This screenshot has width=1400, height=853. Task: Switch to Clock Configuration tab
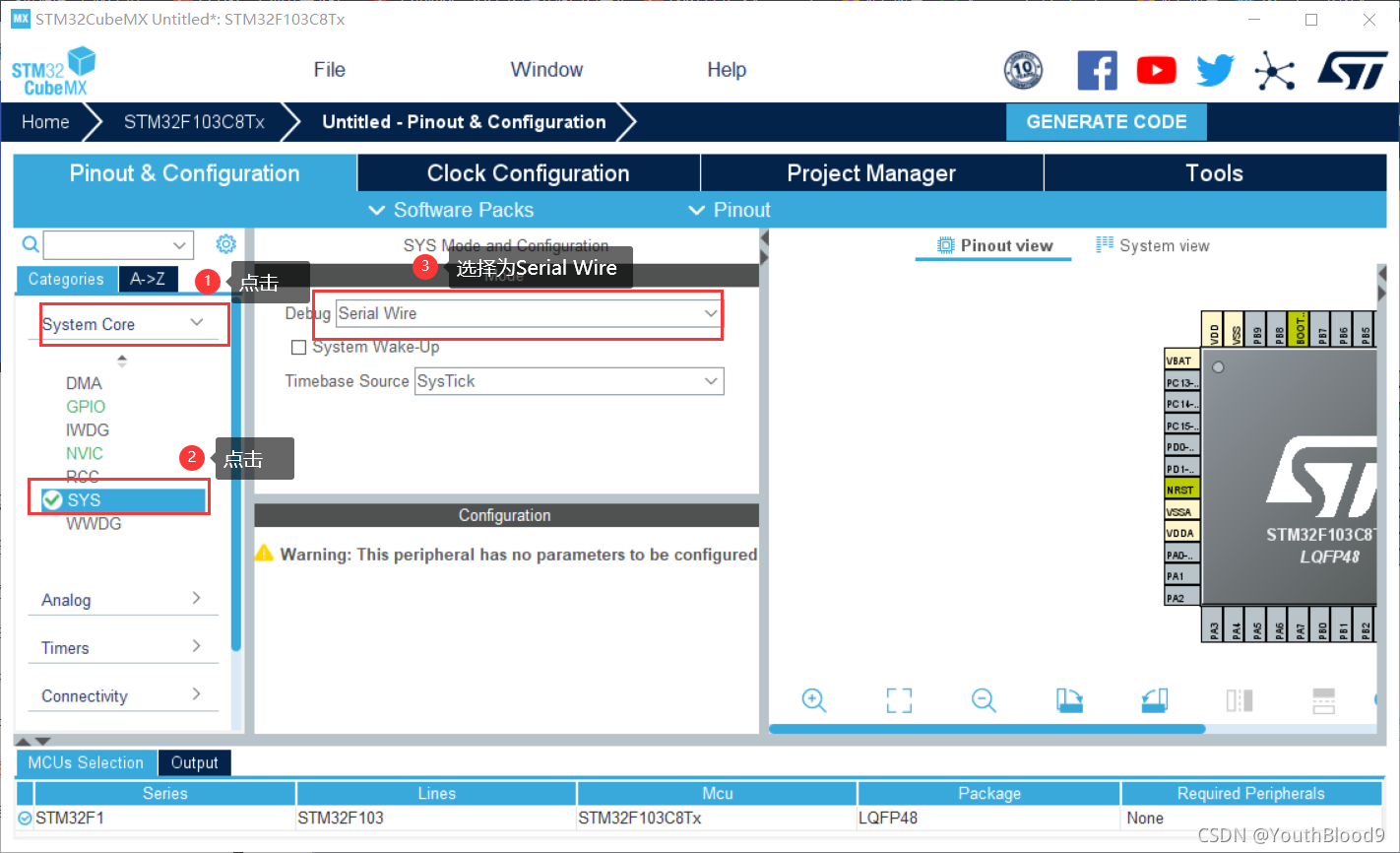529,173
